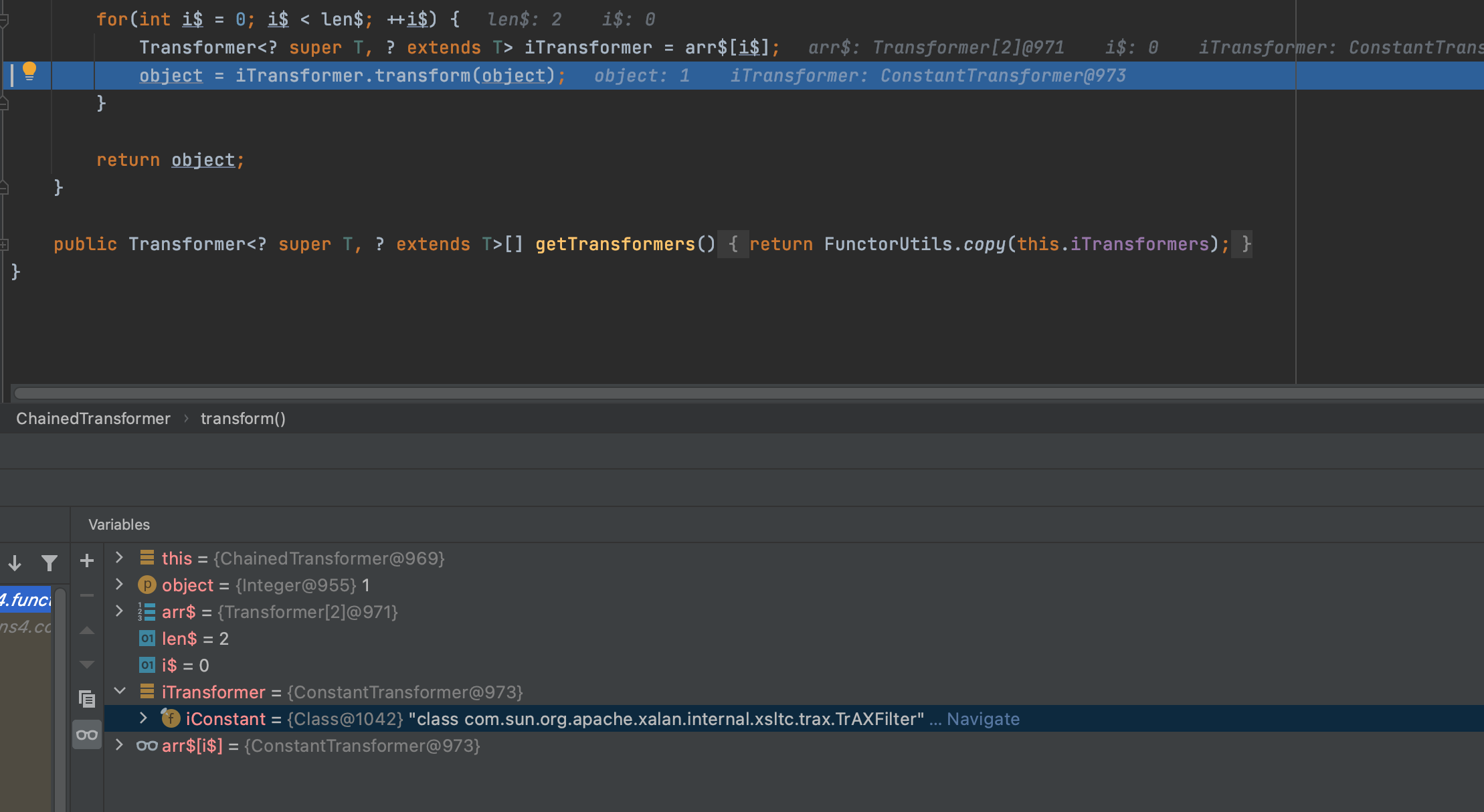Select the transform() breadcrumb item

point(243,419)
